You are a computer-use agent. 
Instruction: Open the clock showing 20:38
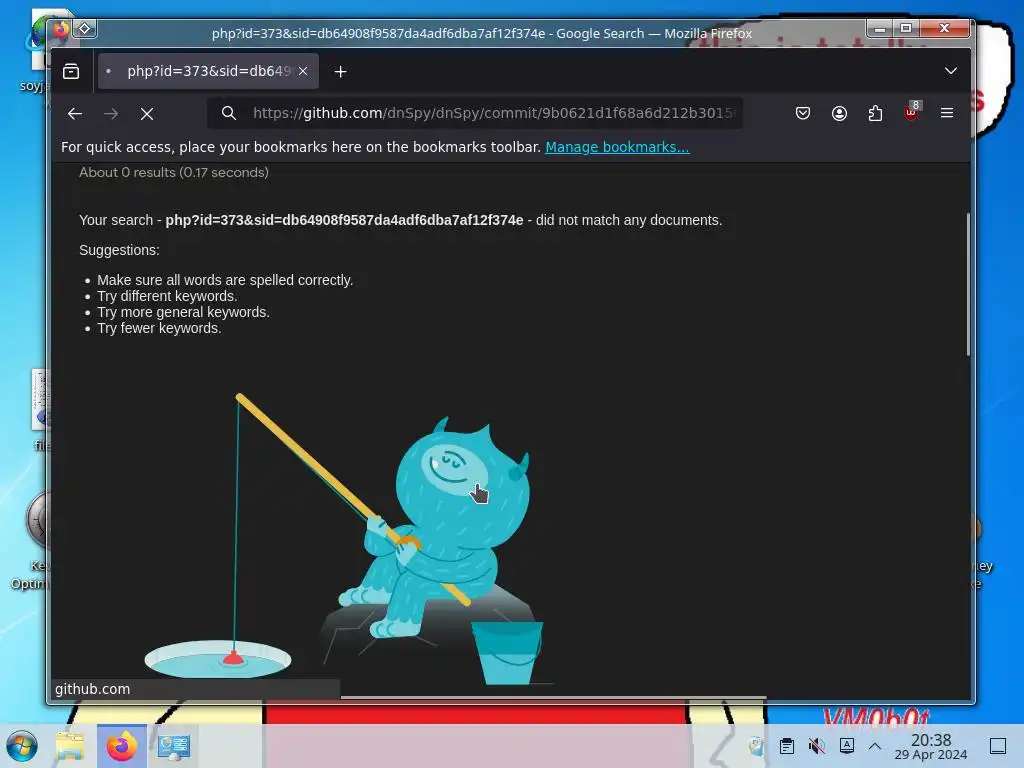931,746
